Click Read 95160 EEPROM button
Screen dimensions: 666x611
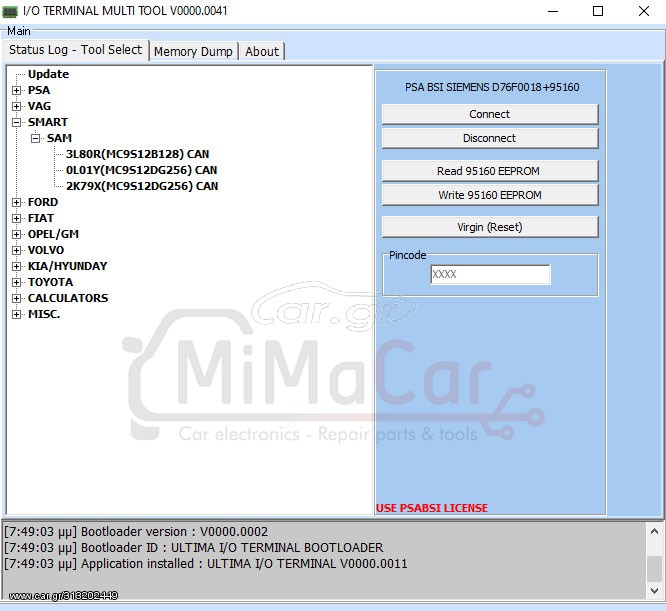coord(490,171)
